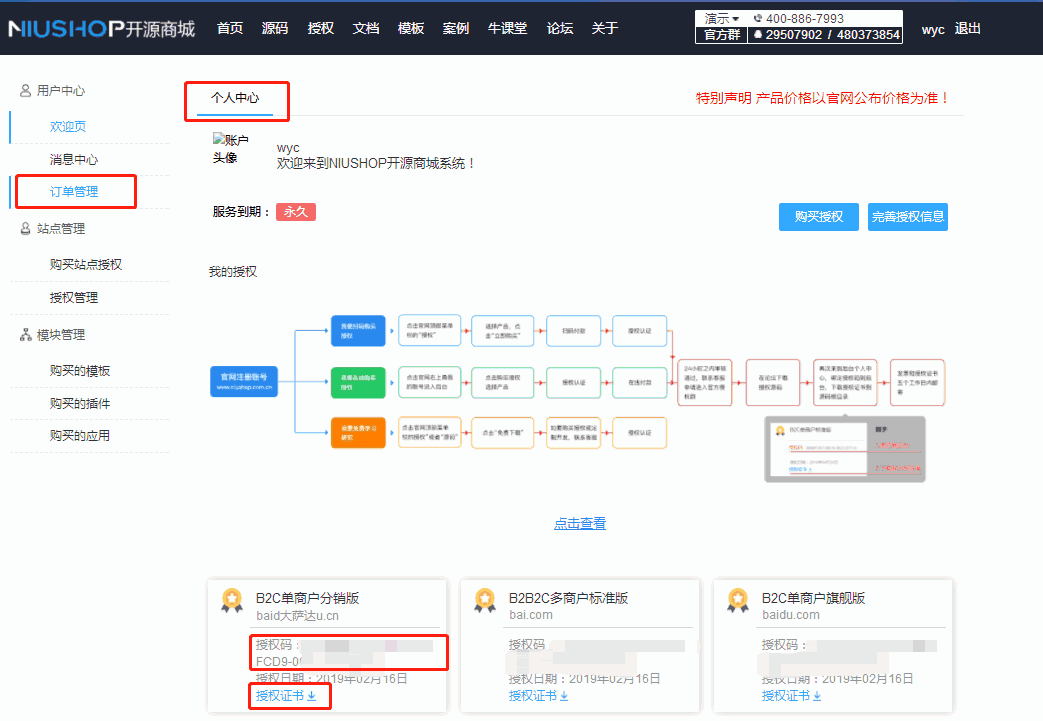Download 授权证书 for B2C单商户分销版

click(286, 696)
